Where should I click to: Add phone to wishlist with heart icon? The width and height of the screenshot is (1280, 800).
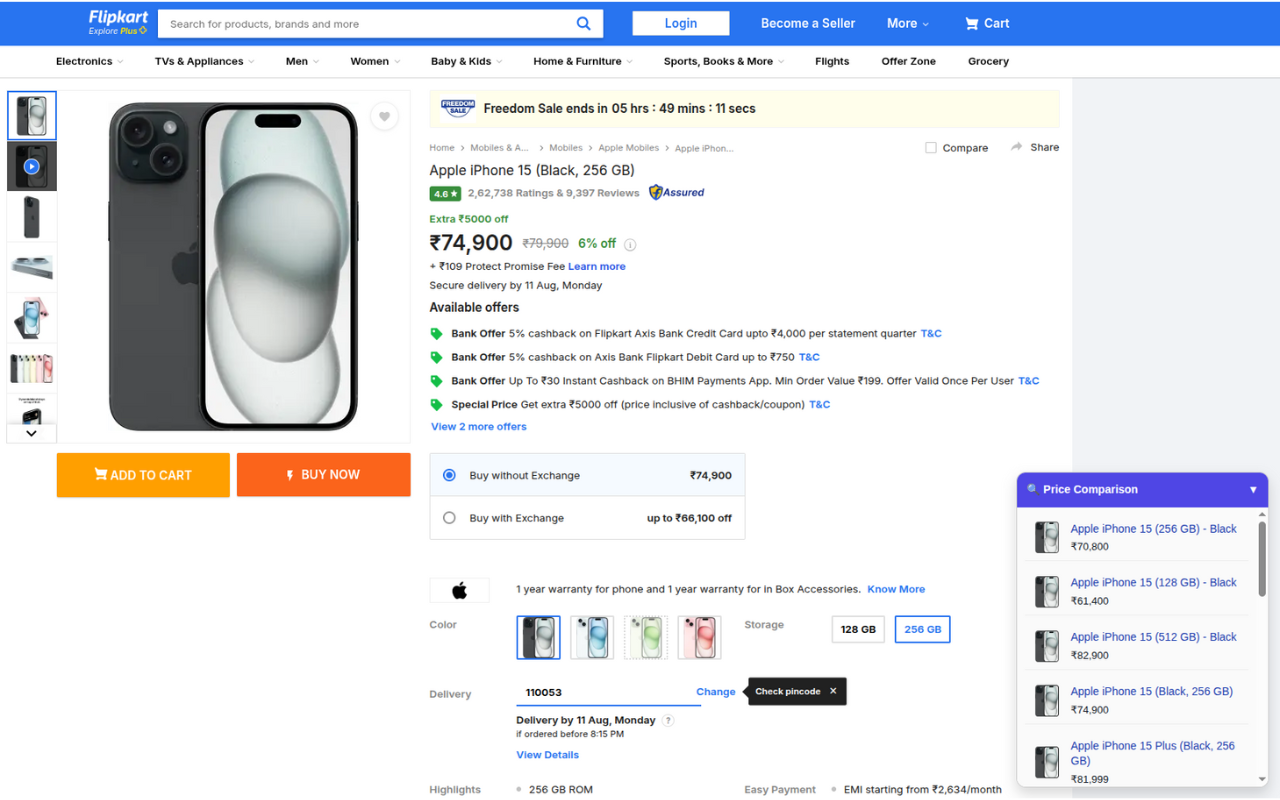click(x=384, y=116)
